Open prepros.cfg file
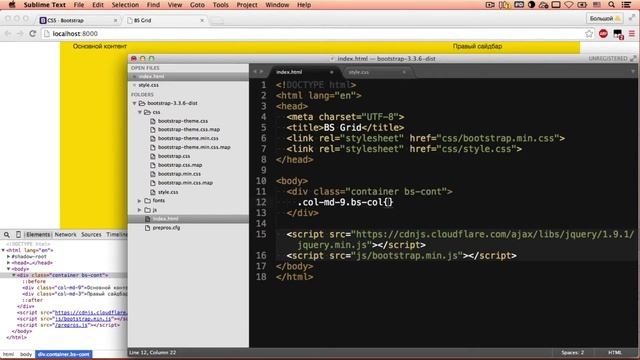Screen dimensions: 640x360 point(166,228)
